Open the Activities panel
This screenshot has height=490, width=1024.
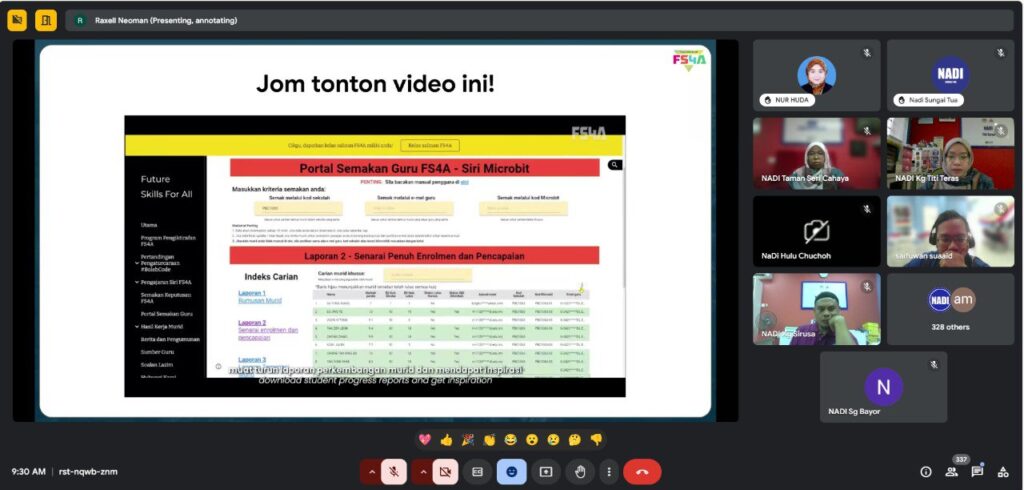point(1003,472)
